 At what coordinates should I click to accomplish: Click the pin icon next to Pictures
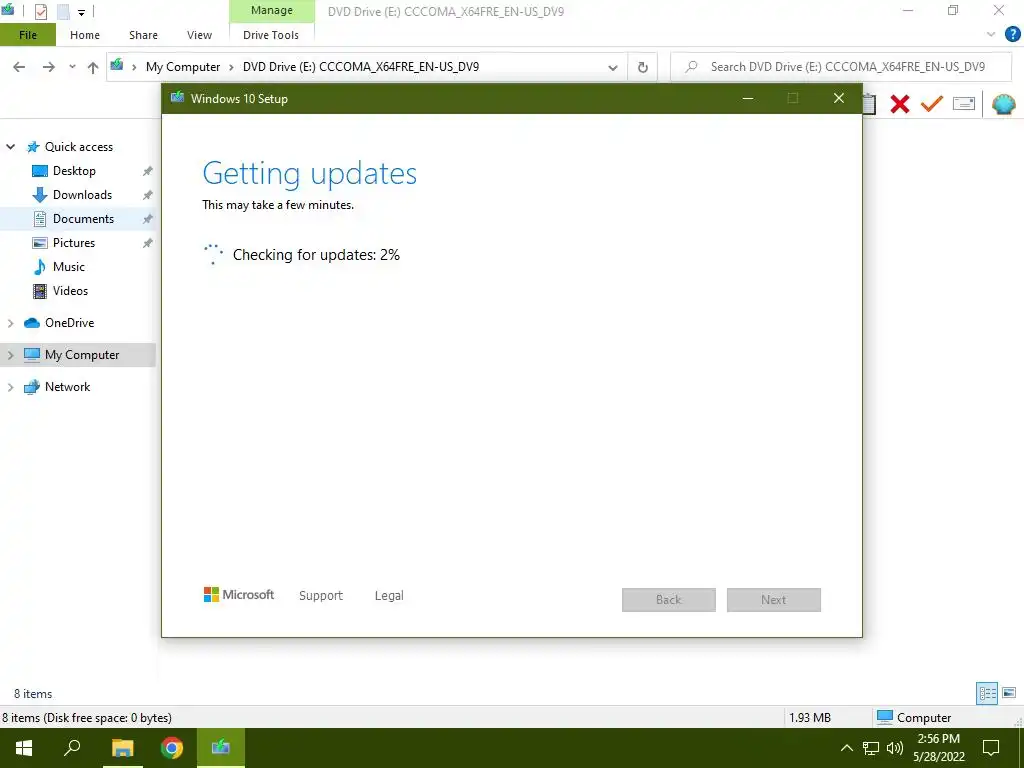point(148,243)
